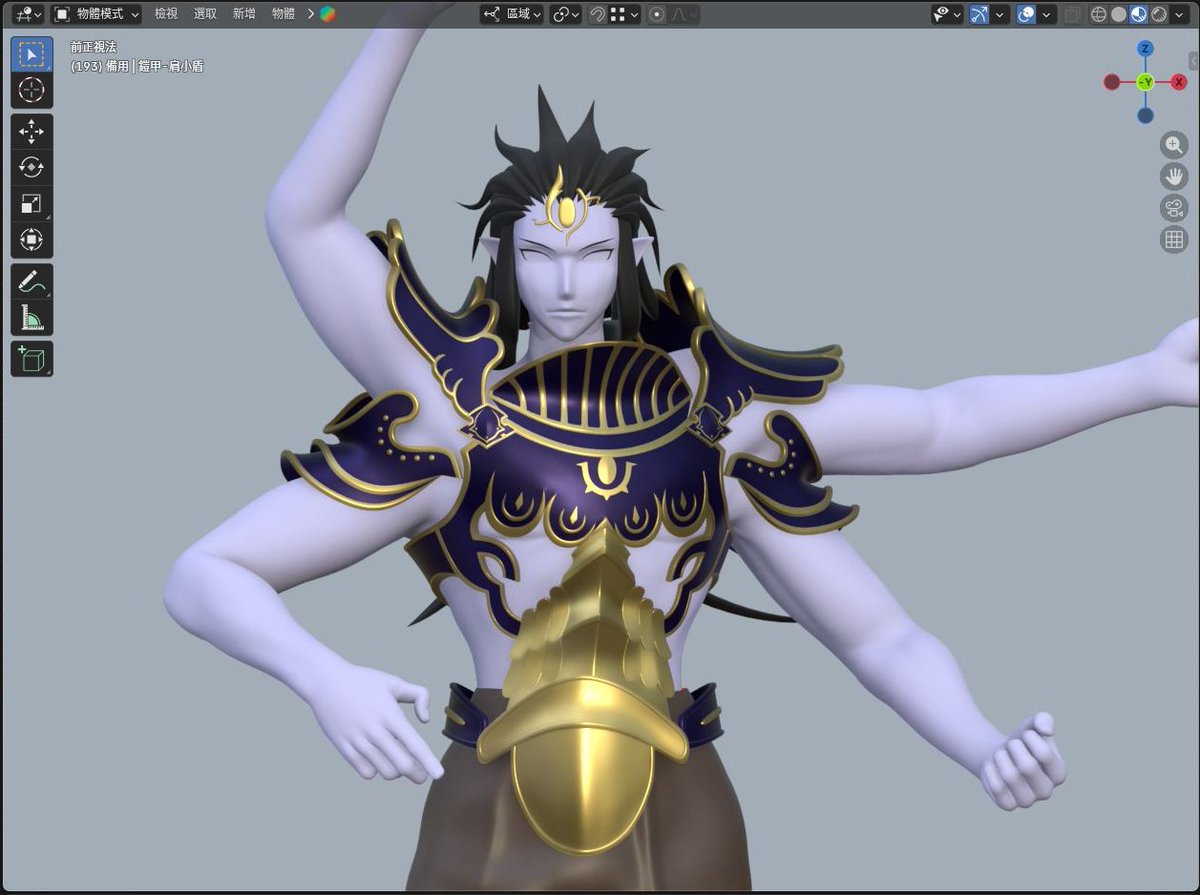
Task: Open object visibility and selectability dropdown
Action: point(946,14)
